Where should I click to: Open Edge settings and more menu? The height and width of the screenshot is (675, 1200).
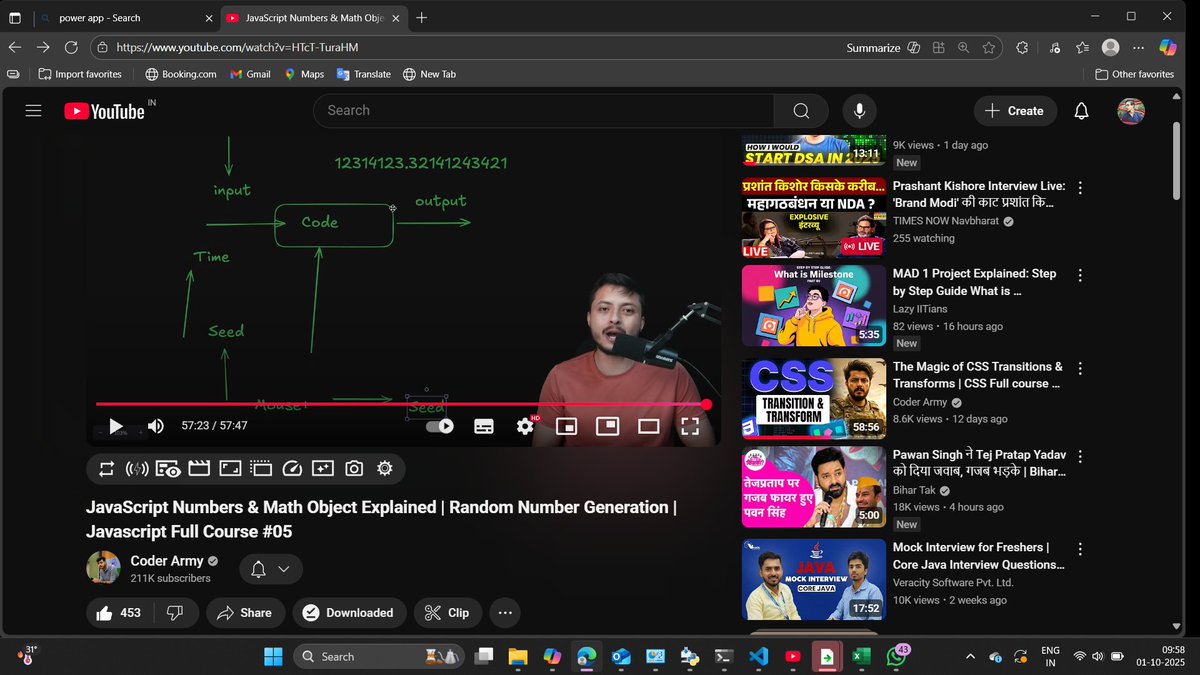(x=1138, y=47)
